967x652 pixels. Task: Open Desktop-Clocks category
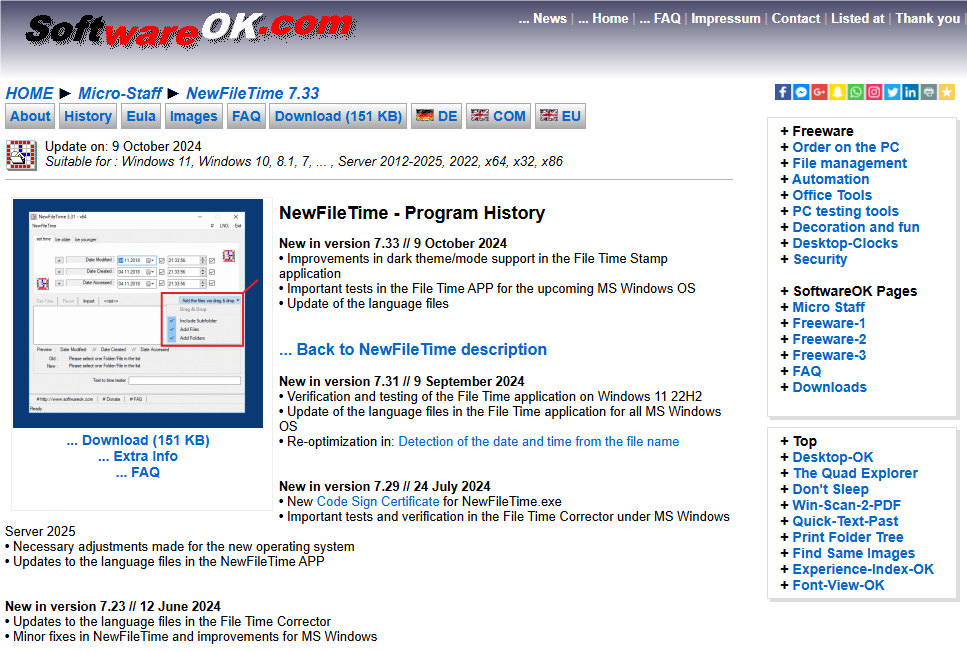click(x=845, y=244)
